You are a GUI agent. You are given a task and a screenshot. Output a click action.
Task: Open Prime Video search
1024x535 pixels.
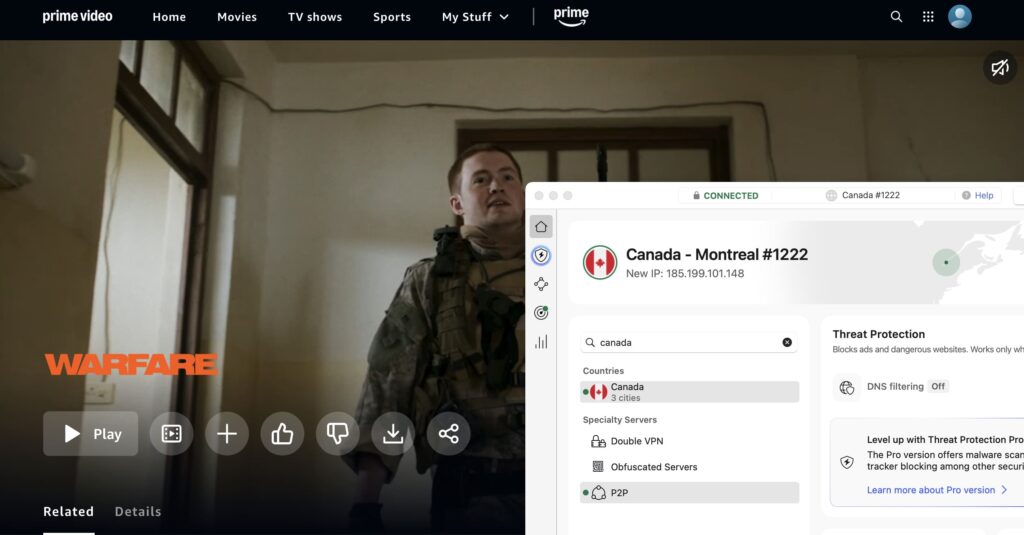[x=896, y=16]
